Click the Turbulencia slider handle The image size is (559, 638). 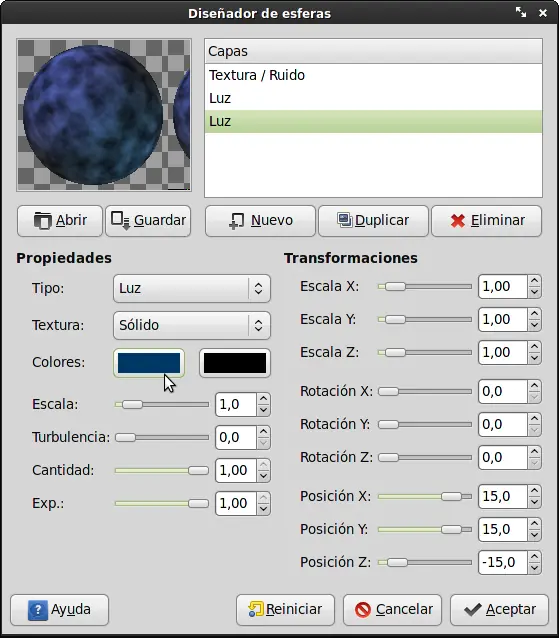[x=125, y=437]
